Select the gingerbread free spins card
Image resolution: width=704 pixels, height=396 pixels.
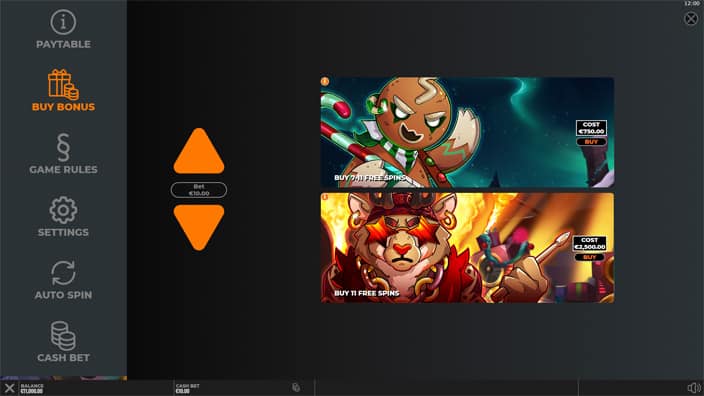coord(467,132)
